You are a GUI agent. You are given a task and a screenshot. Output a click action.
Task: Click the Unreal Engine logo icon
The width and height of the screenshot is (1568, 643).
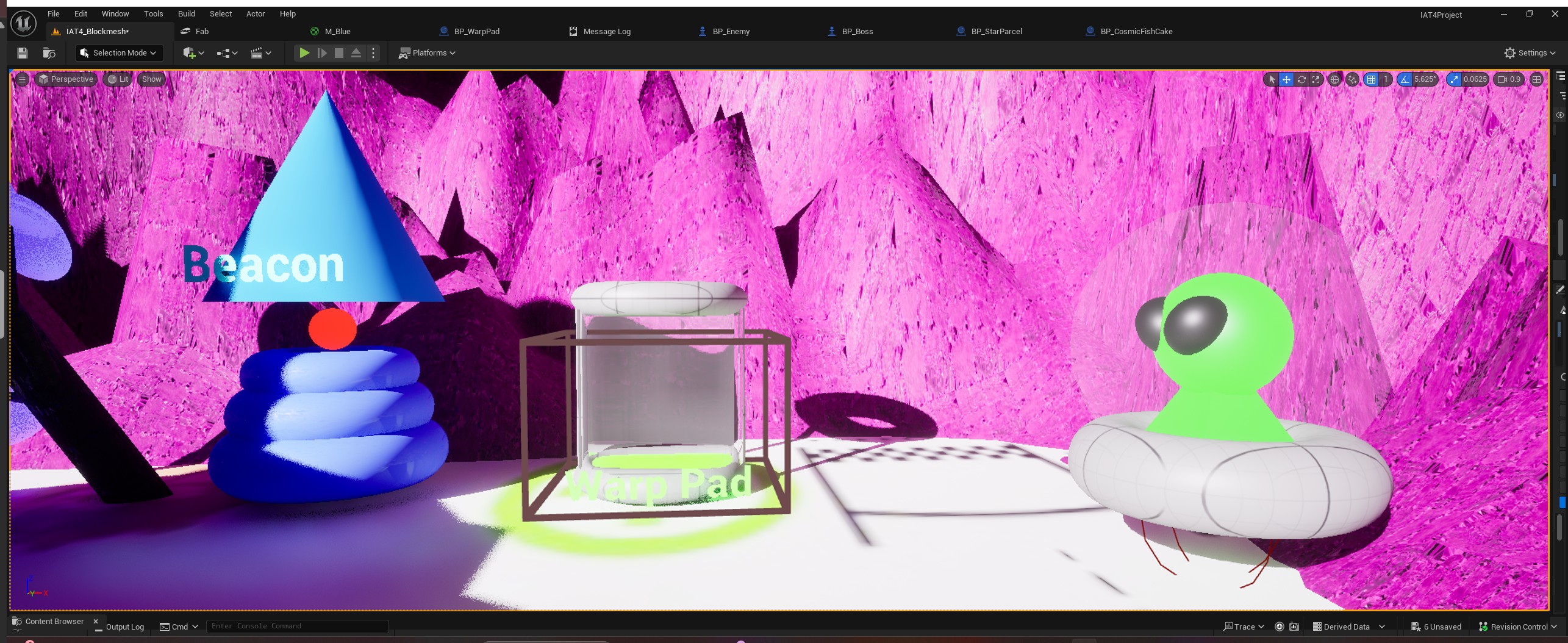(23, 24)
